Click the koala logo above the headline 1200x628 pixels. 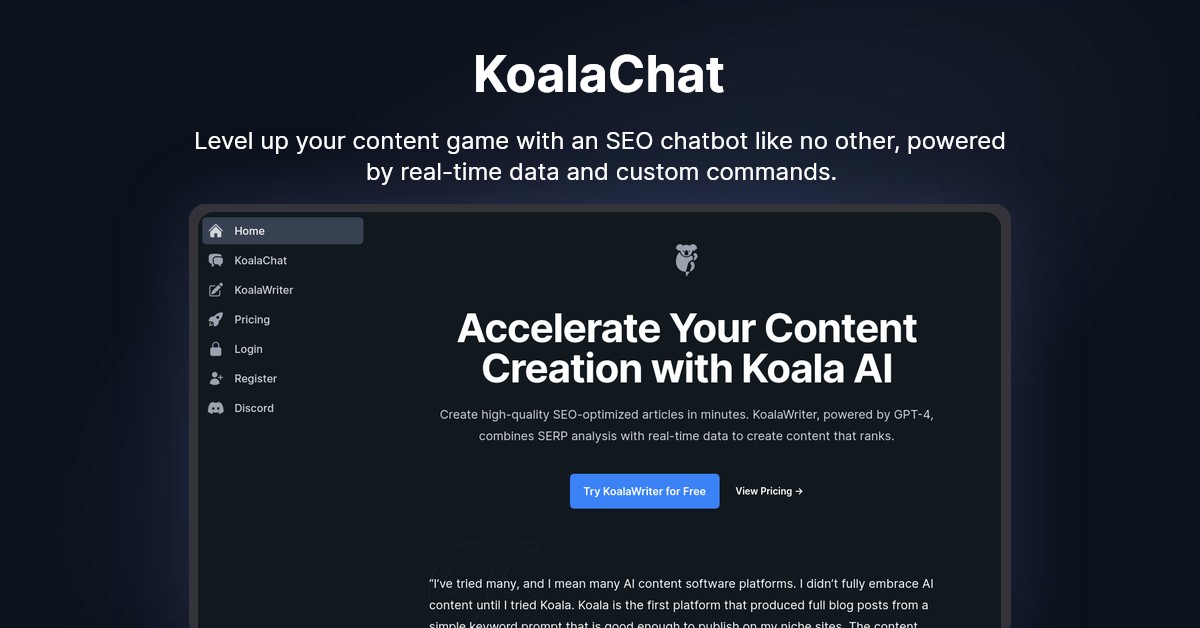(686, 260)
